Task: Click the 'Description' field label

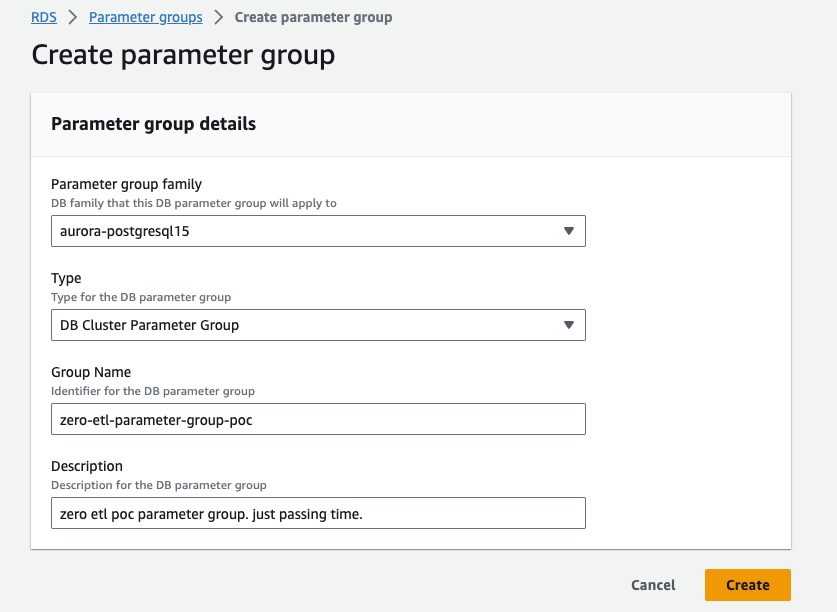Action: 87,466
